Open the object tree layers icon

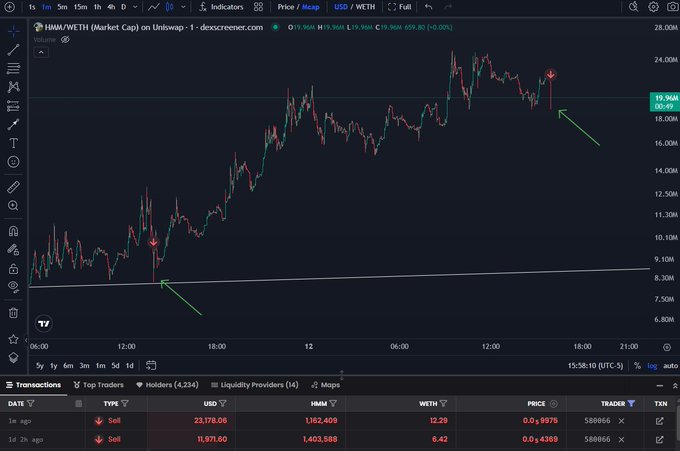13,358
